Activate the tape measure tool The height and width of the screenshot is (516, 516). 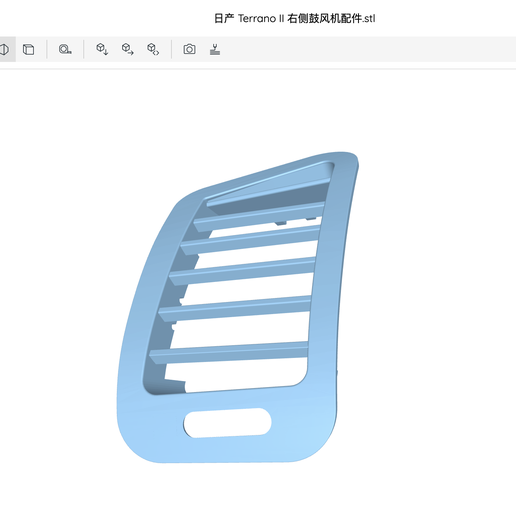click(x=65, y=49)
